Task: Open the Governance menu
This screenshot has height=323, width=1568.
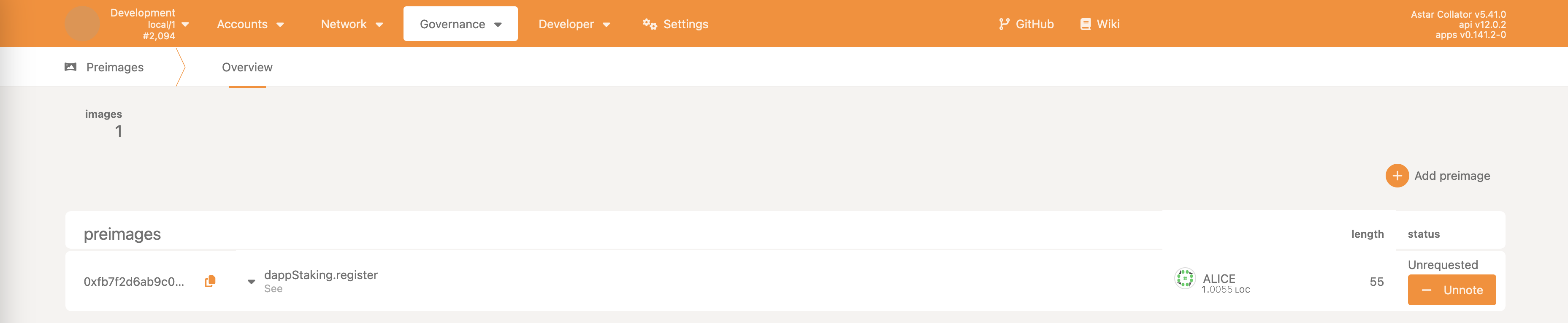Action: click(460, 24)
